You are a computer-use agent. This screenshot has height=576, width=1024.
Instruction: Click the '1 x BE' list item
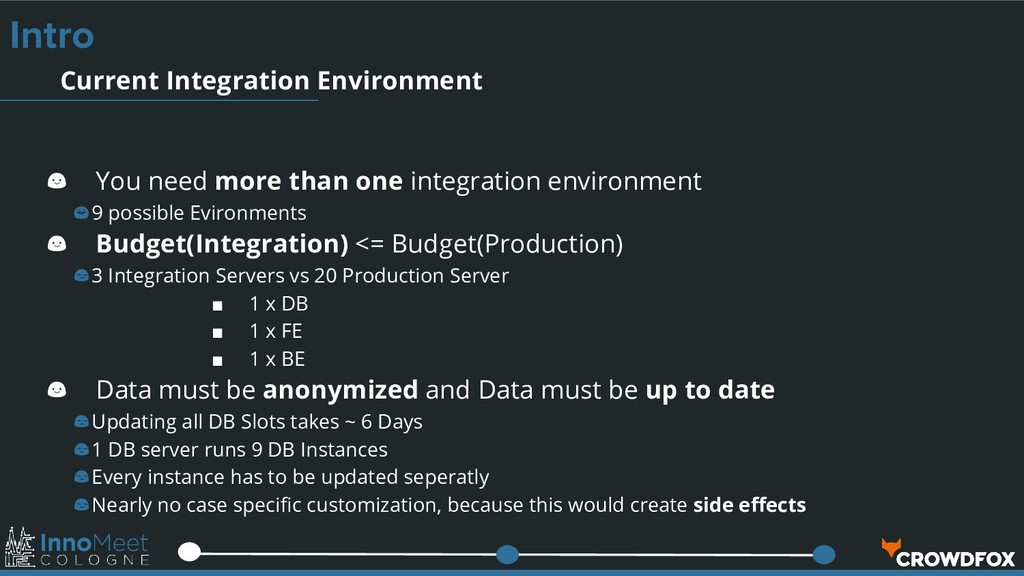click(277, 359)
